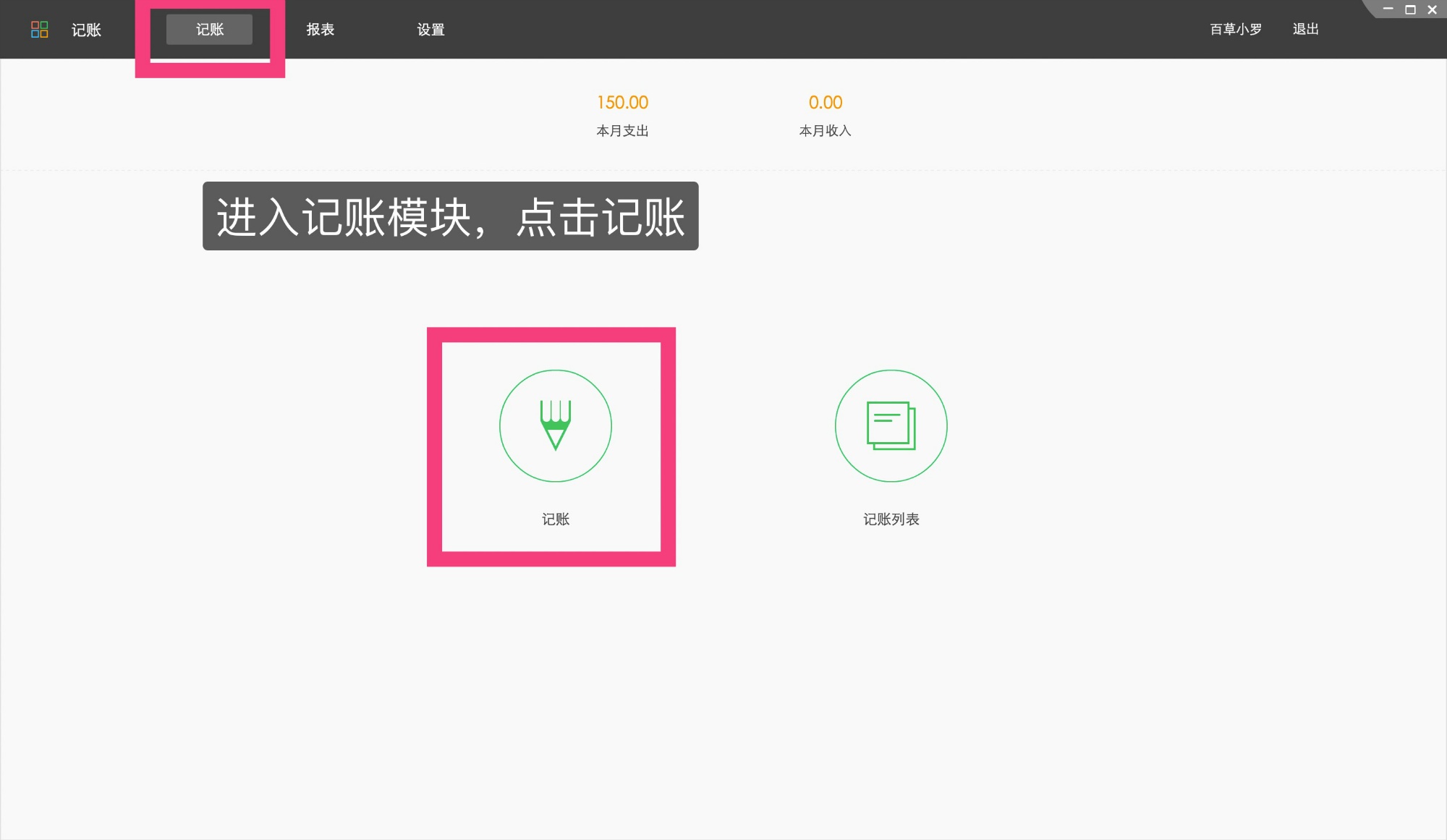
Task: Click the pencil icon inside the highlighted card
Action: [555, 426]
